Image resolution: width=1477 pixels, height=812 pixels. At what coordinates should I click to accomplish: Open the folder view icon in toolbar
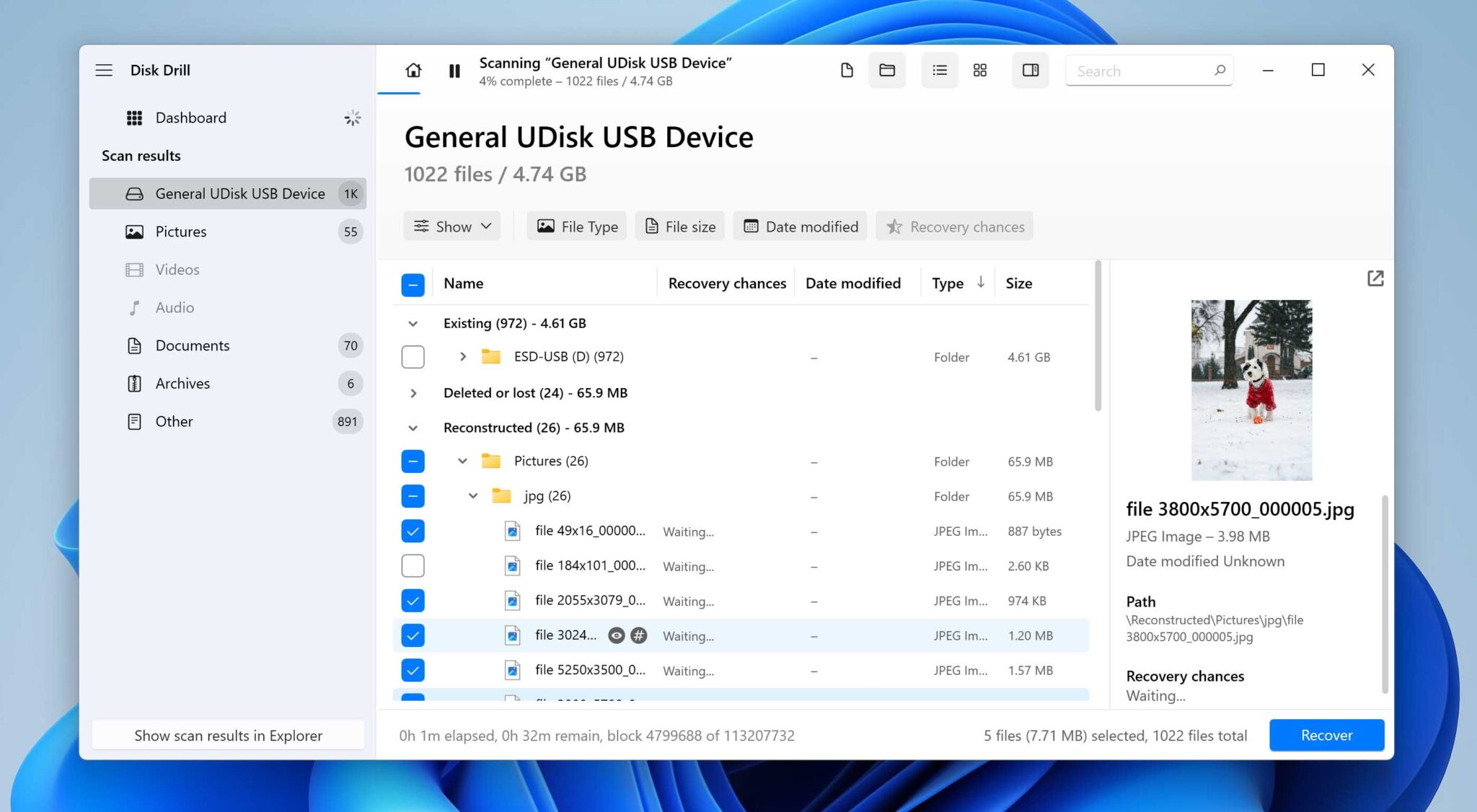tap(886, 70)
